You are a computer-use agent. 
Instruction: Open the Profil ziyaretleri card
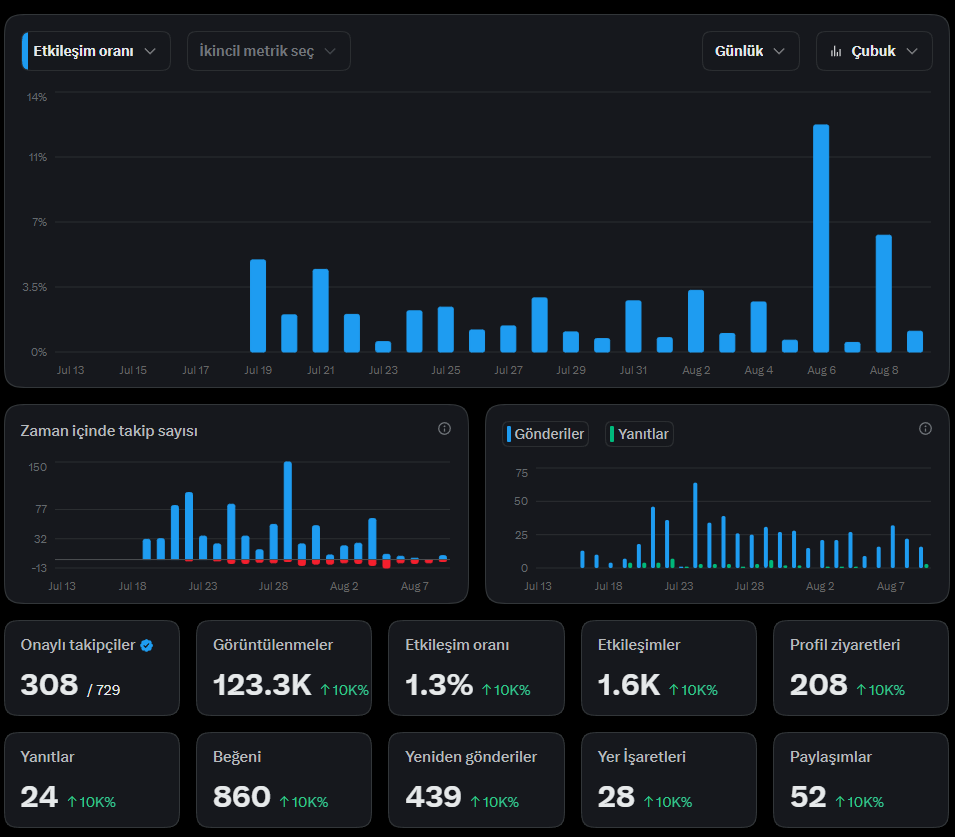click(x=861, y=668)
